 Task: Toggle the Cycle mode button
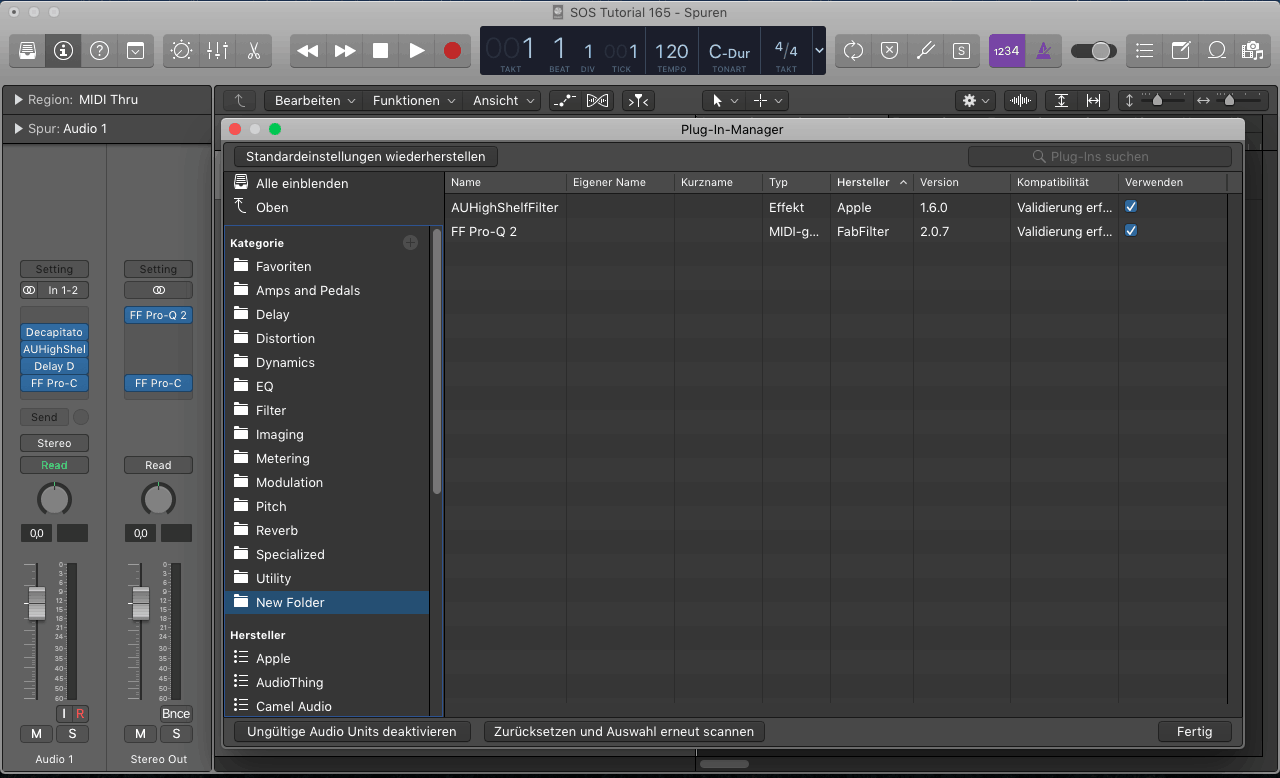[853, 50]
